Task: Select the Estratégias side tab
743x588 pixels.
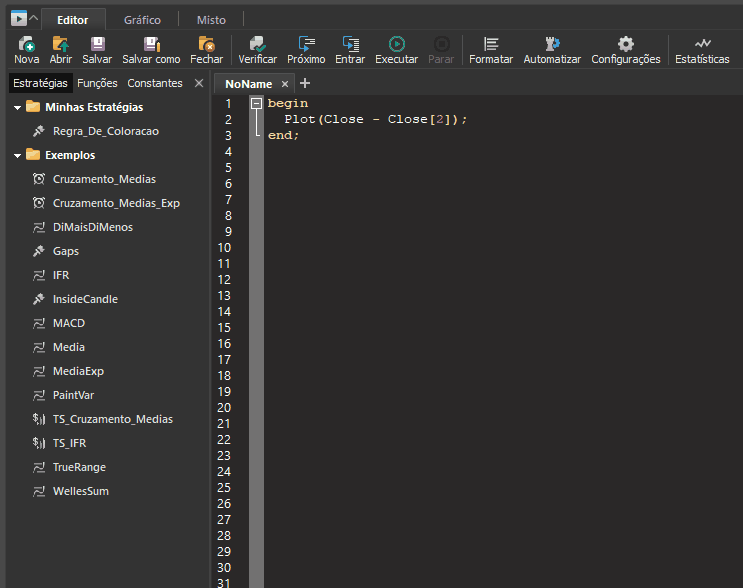Action: [x=40, y=83]
